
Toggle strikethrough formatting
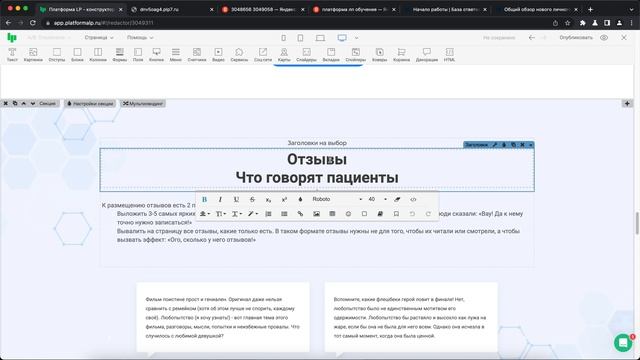(x=252, y=199)
